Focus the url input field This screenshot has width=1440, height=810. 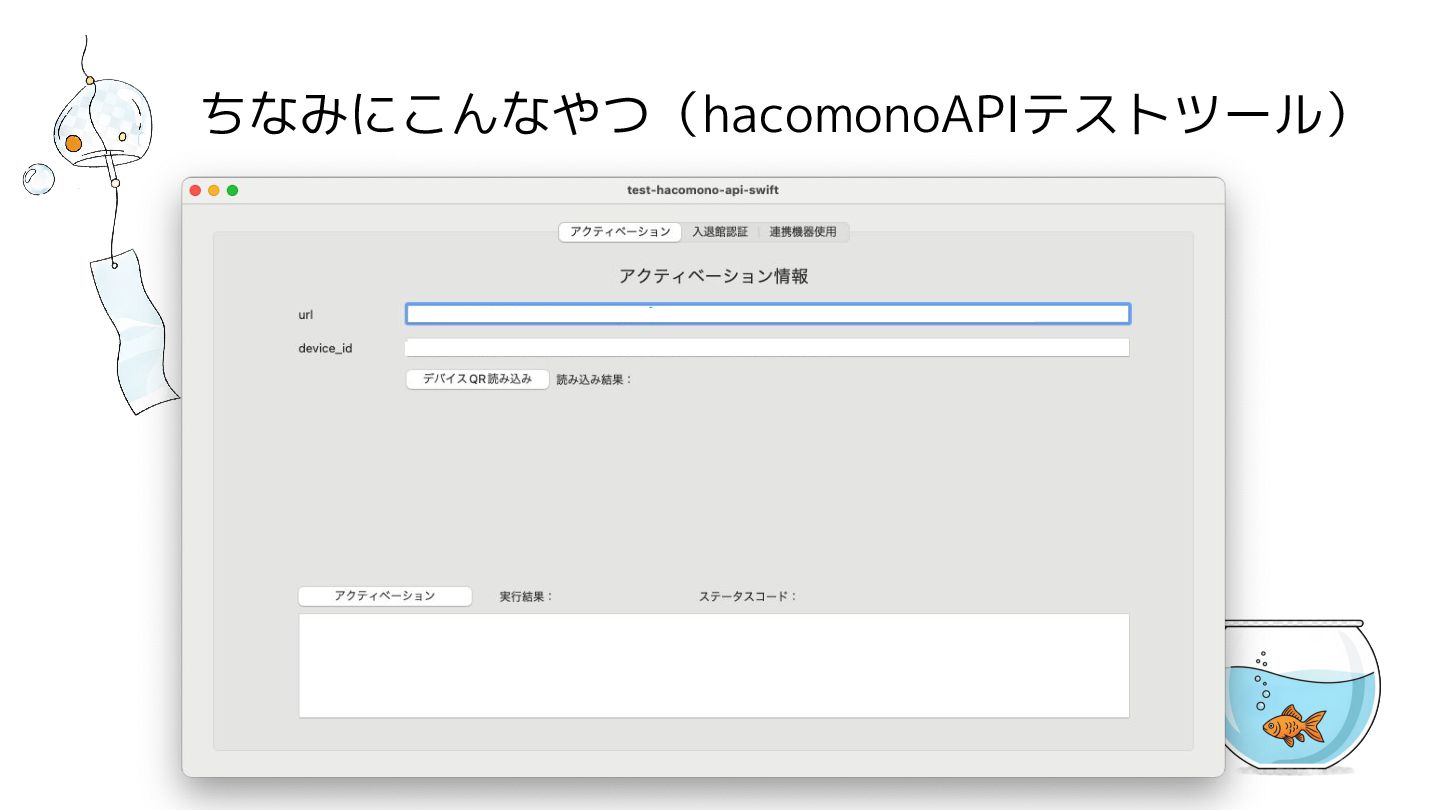coord(768,314)
